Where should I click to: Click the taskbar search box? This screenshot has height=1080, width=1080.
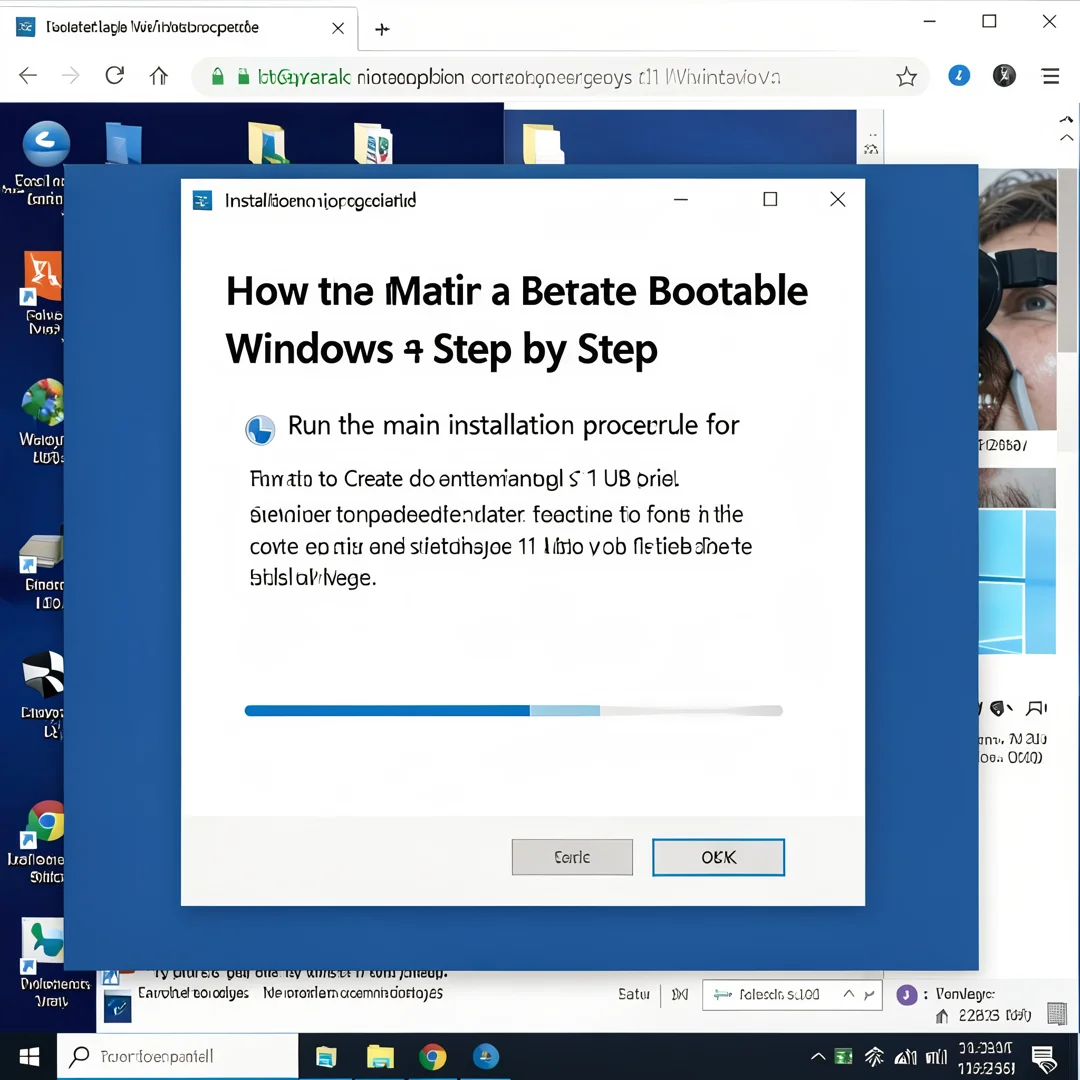tap(178, 1056)
